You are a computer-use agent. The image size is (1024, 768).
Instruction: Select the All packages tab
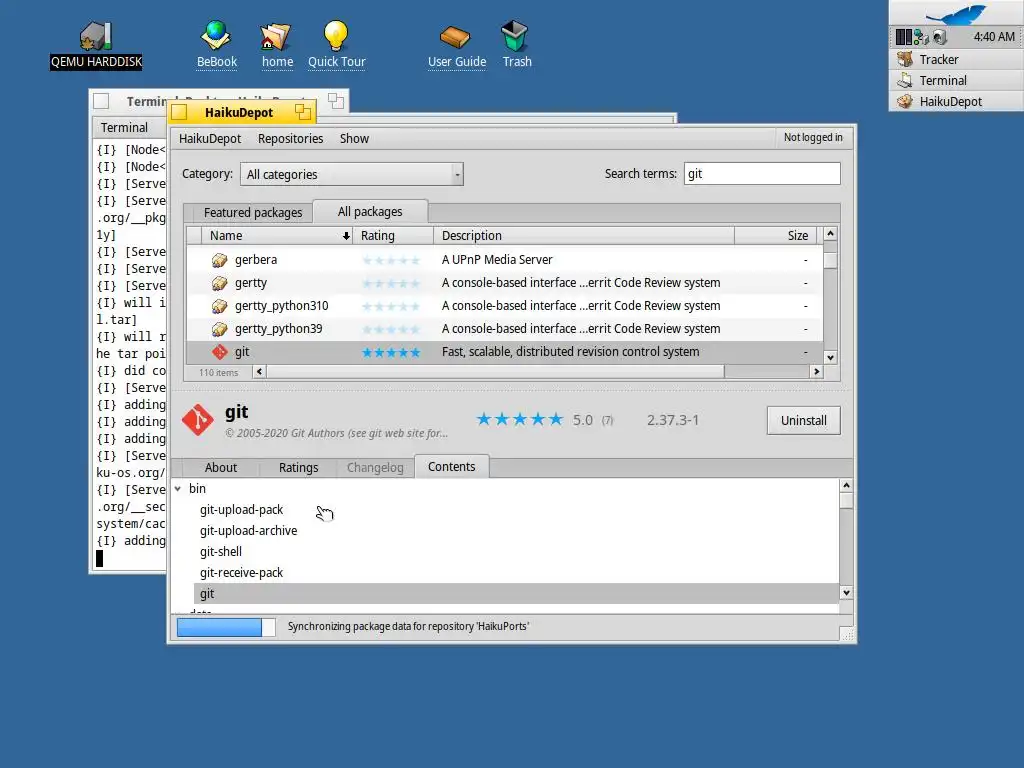tap(370, 212)
